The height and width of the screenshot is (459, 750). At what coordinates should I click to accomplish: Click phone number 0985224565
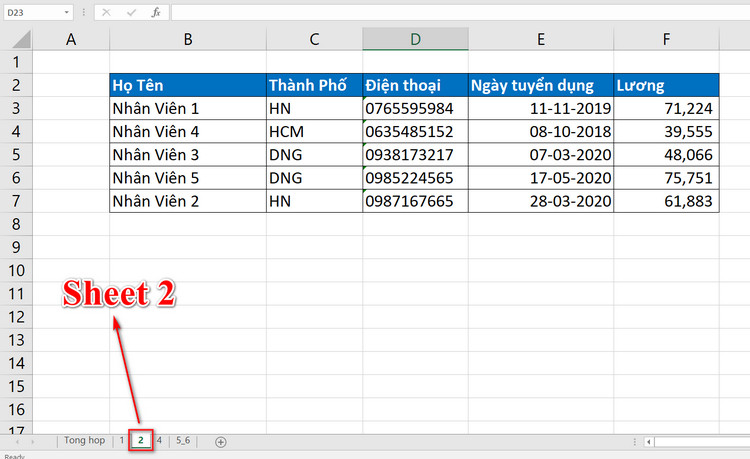[x=415, y=178]
